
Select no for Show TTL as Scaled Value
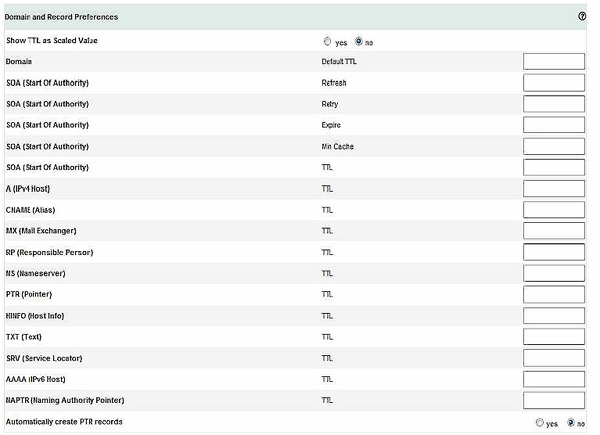coord(358,42)
